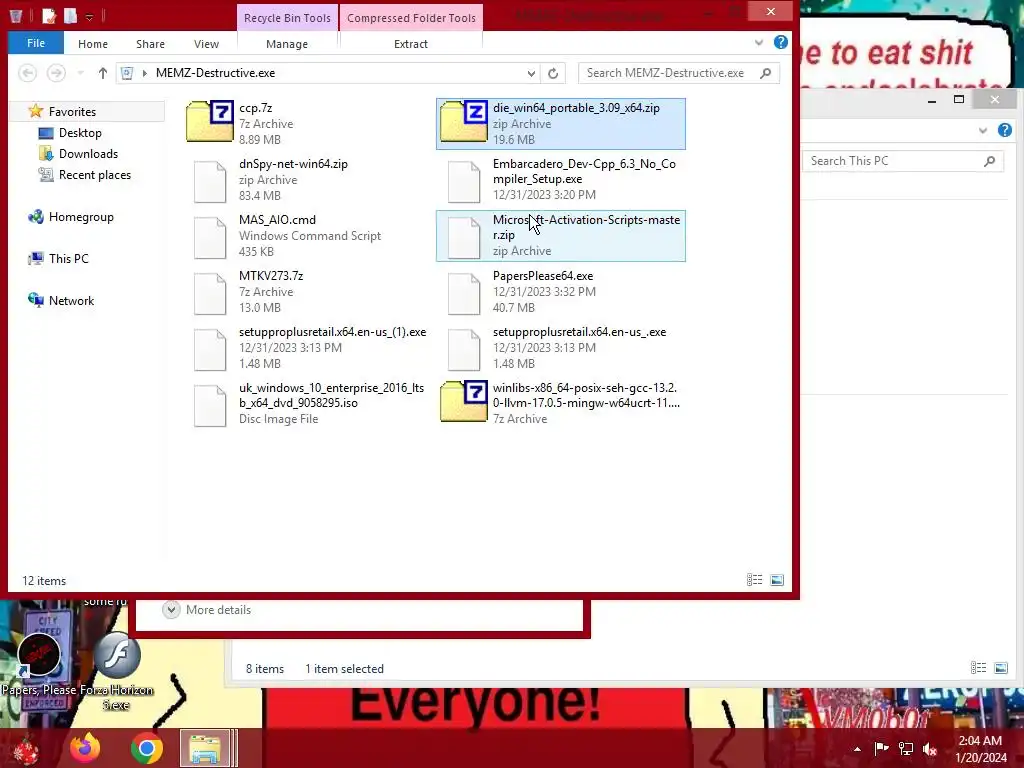The width and height of the screenshot is (1024, 768).
Task: Click the search magnifier in MEMZ window
Action: point(766,73)
